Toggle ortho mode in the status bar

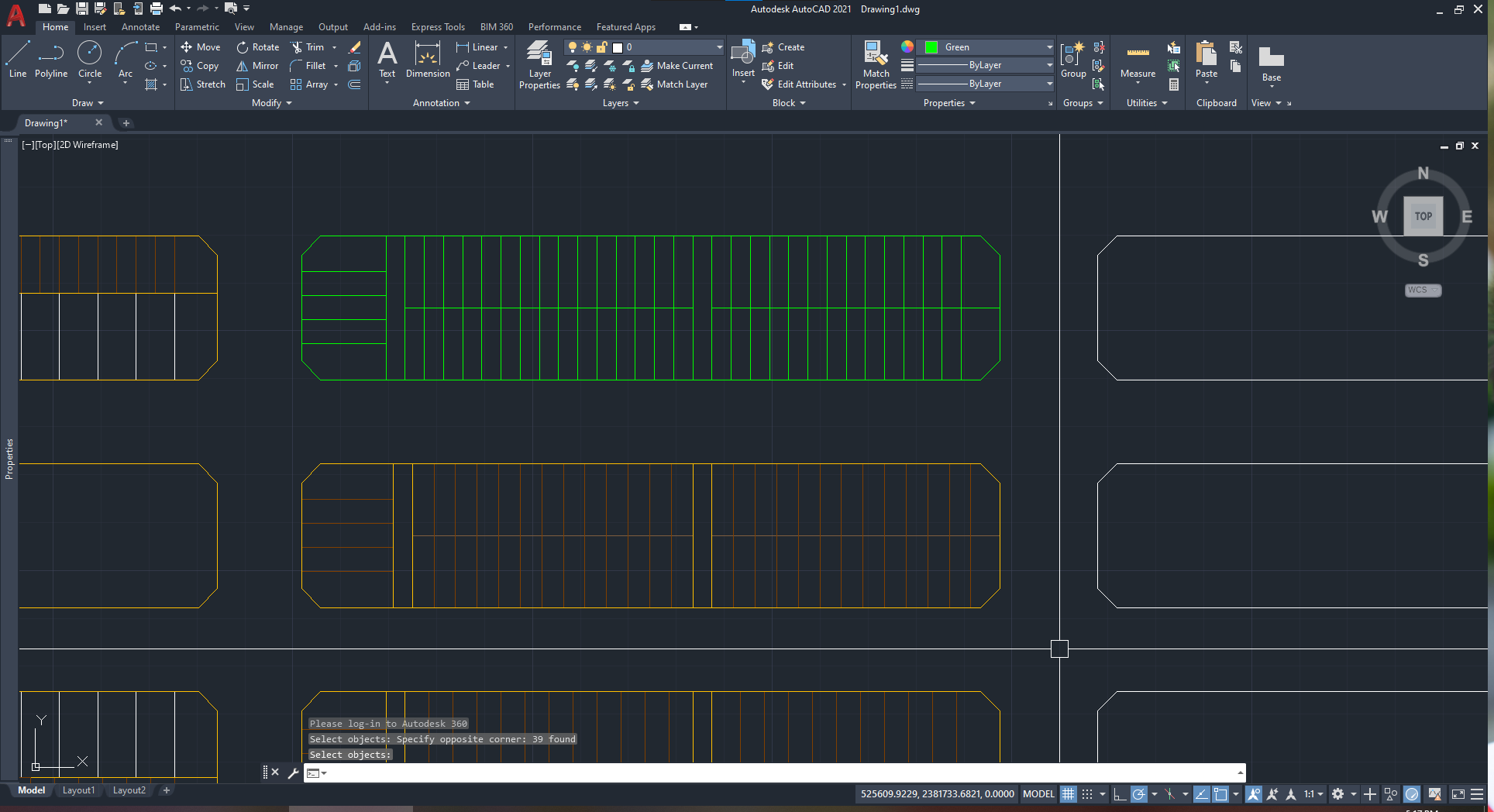tap(1119, 794)
